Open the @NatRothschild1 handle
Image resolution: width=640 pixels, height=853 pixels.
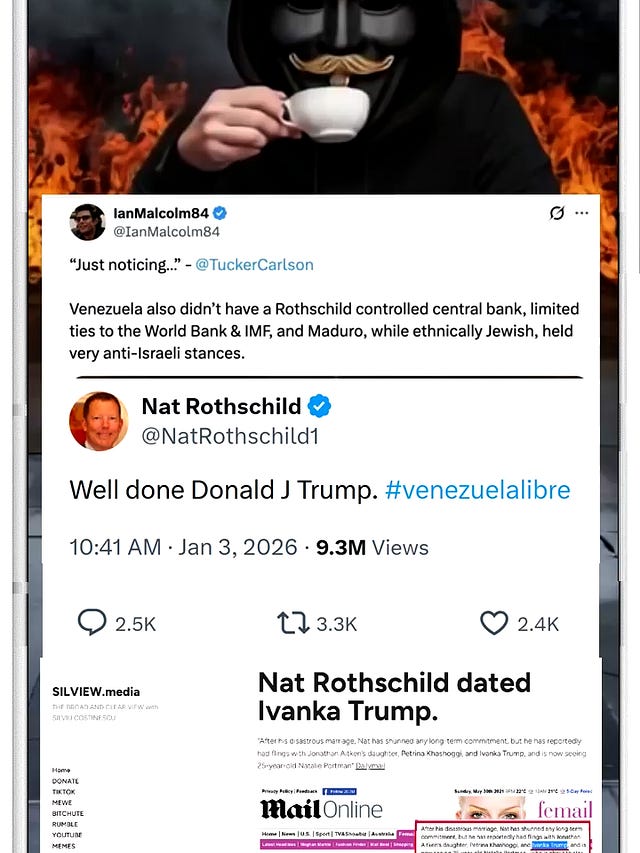(230, 436)
